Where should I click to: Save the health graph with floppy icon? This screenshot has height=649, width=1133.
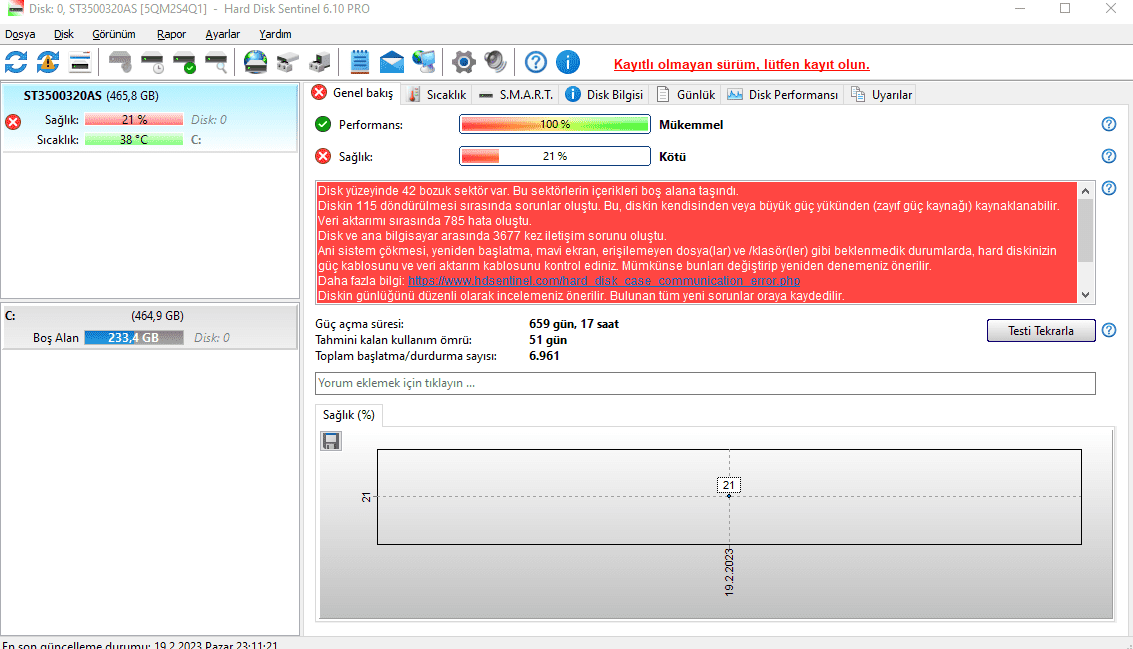pos(331,441)
